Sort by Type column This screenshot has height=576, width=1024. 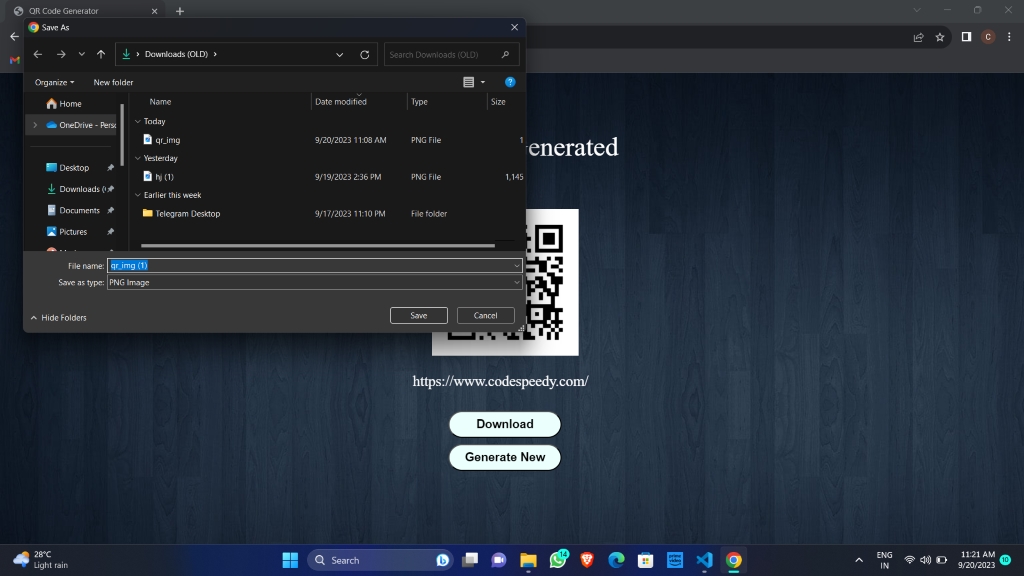(x=419, y=102)
